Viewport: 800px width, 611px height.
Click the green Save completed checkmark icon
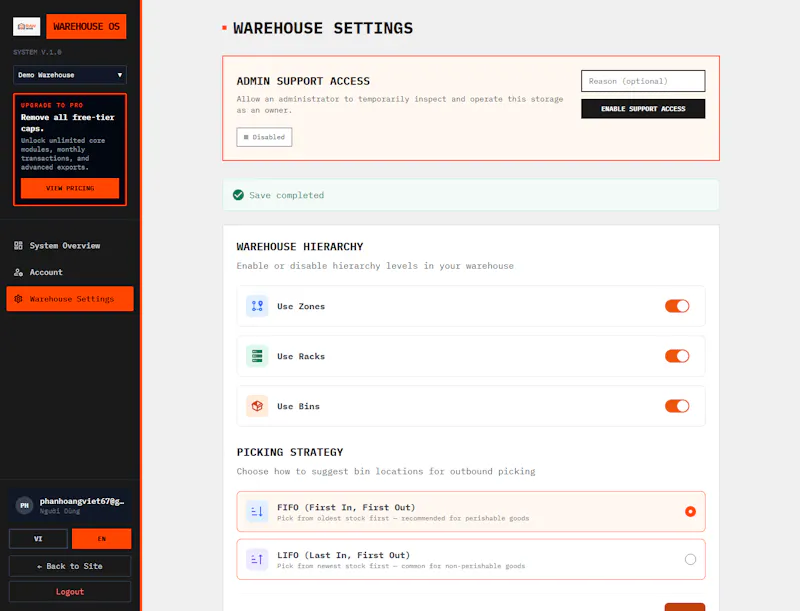pos(238,195)
